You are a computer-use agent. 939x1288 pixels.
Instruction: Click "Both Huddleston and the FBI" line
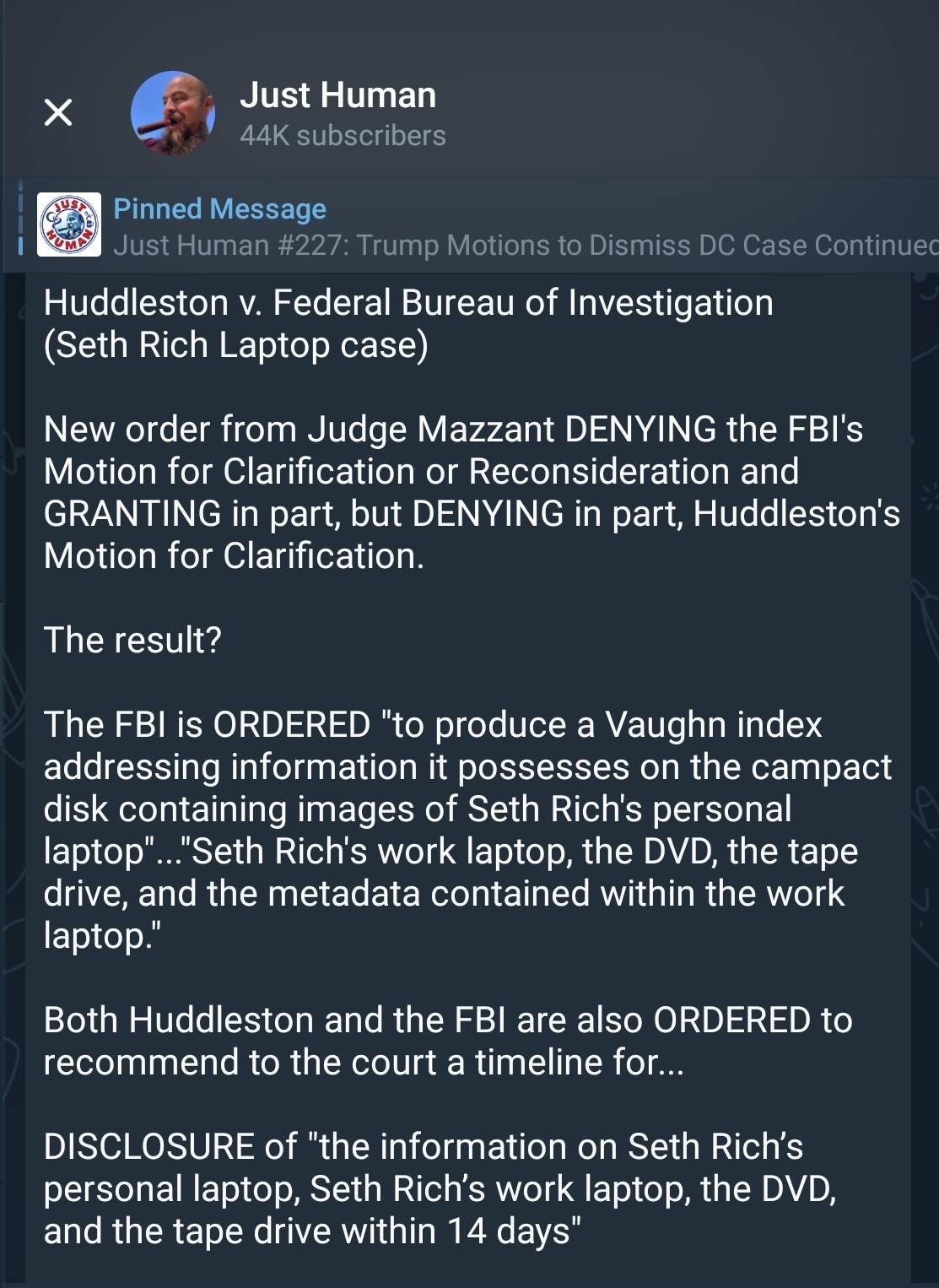pos(448,1020)
